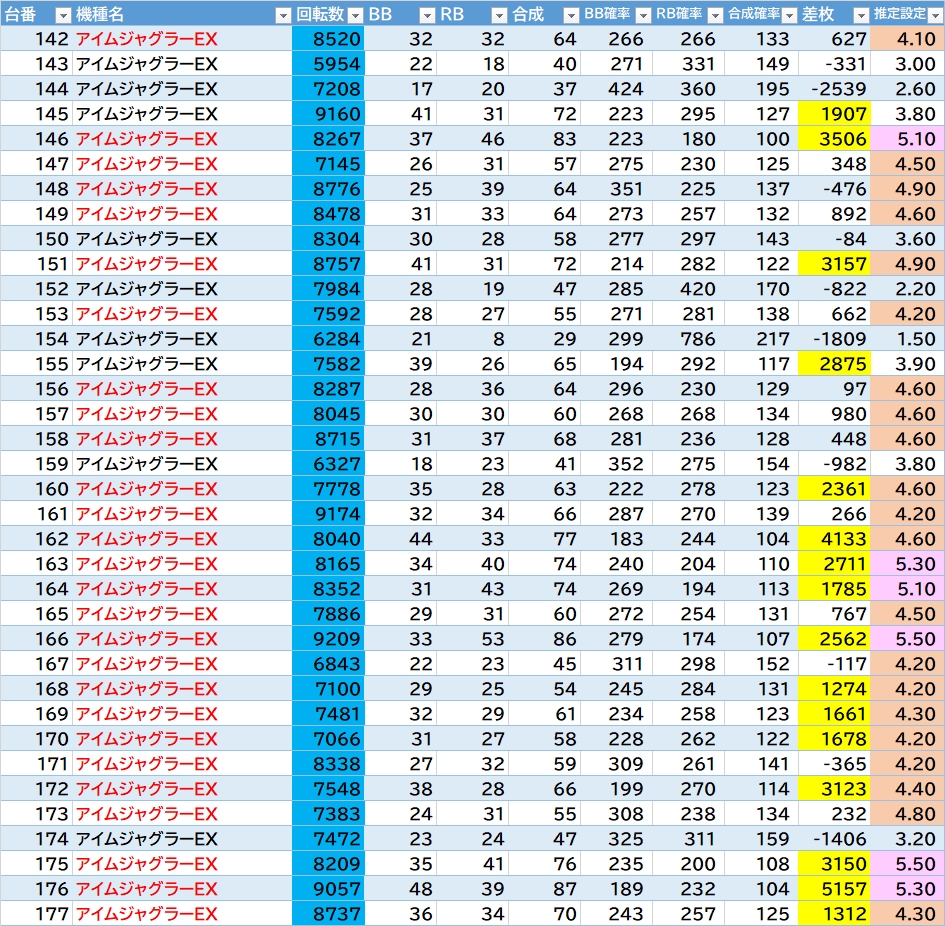Open the RB確率 column filter dropdown
The image size is (945, 926).
(x=715, y=15)
